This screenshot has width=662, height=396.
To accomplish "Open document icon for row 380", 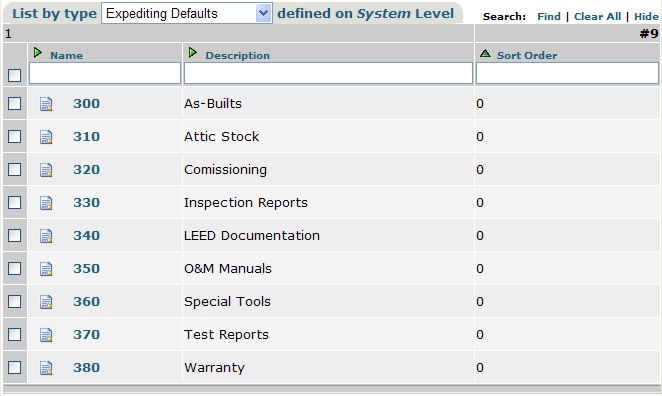I will tap(46, 368).
